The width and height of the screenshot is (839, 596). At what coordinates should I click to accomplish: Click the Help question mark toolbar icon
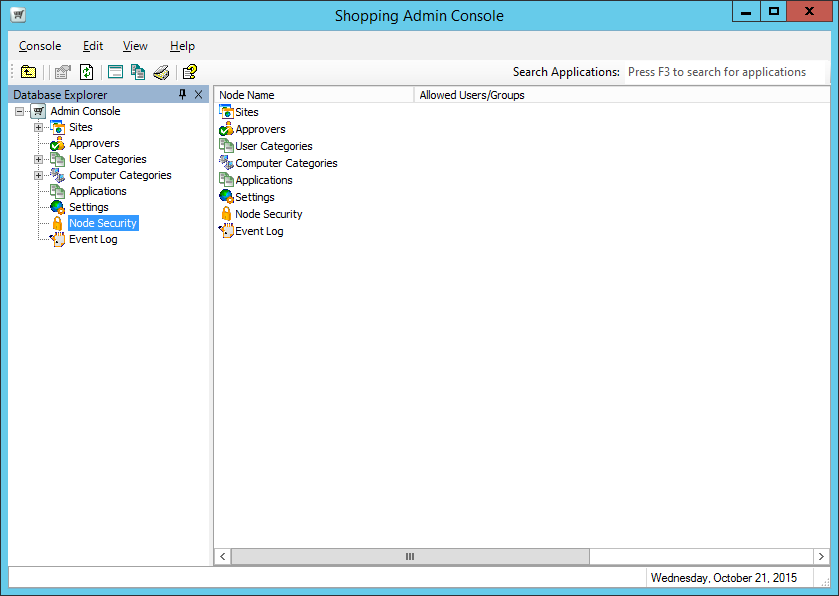[190, 72]
